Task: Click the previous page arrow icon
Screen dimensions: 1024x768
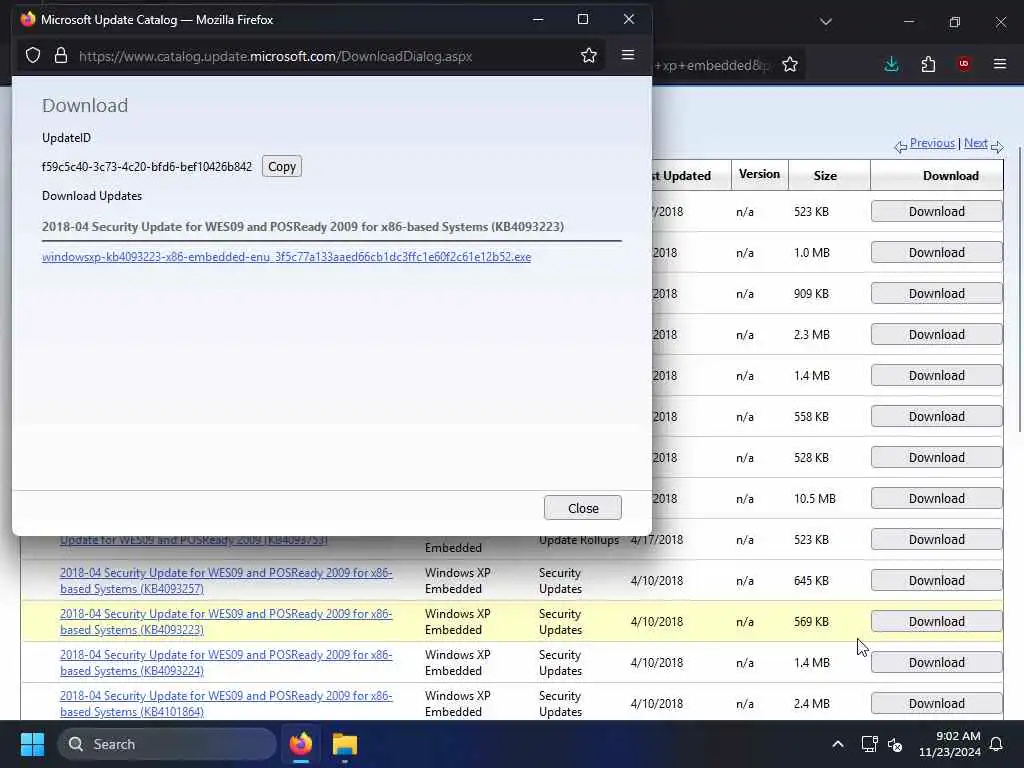Action: (x=901, y=146)
